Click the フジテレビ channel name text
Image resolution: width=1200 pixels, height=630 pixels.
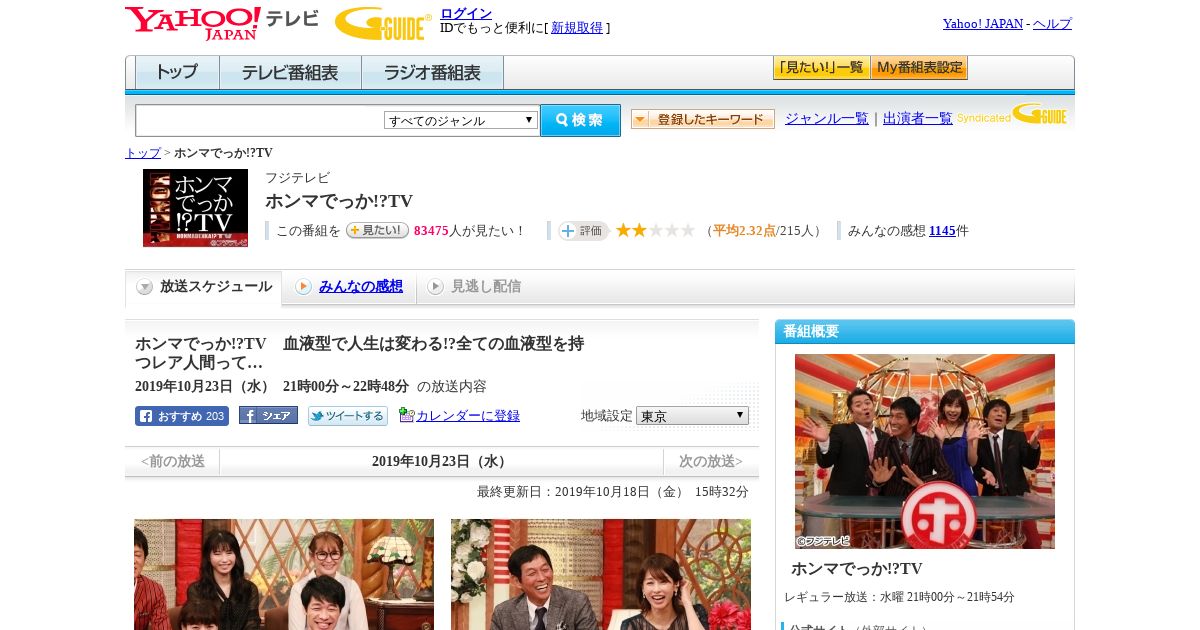point(297,178)
